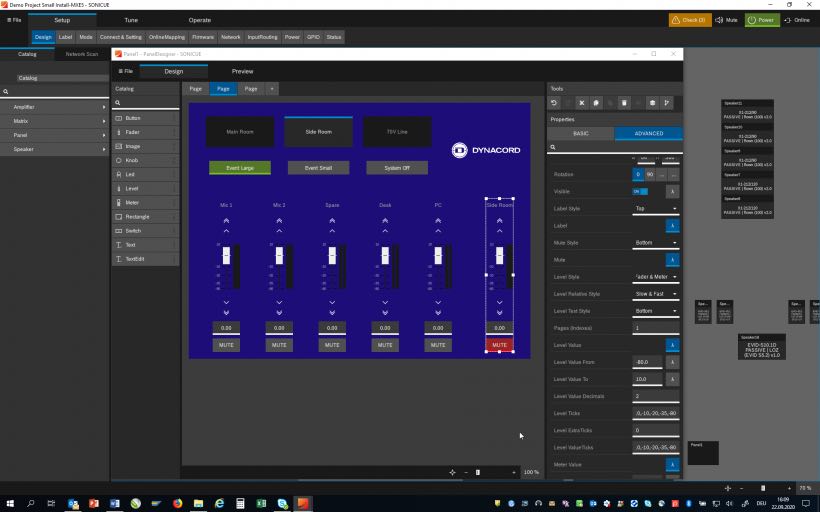Toggle the MUTE button under Mic 1
The height and width of the screenshot is (512, 820).
click(x=226, y=345)
